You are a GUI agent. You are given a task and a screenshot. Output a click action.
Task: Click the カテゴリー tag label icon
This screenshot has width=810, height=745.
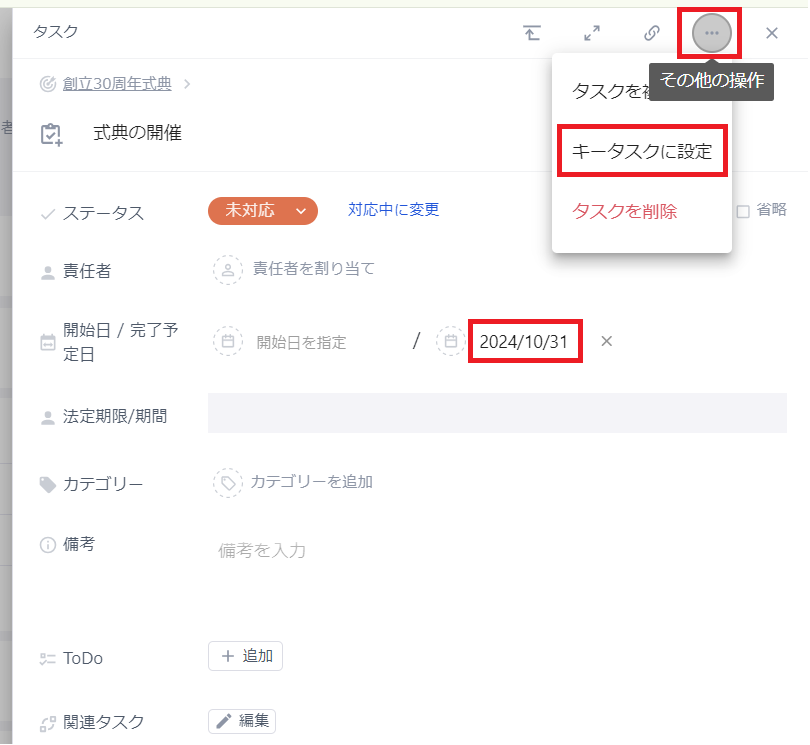[48, 485]
